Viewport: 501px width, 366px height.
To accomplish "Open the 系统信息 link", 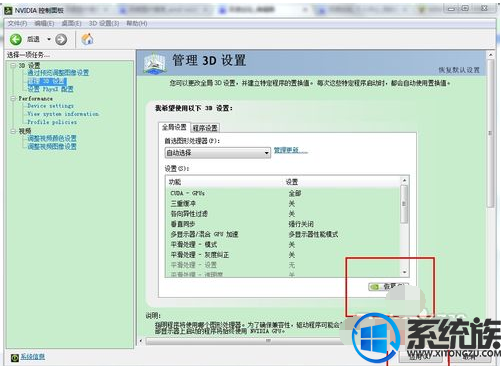I will tap(33, 357).
